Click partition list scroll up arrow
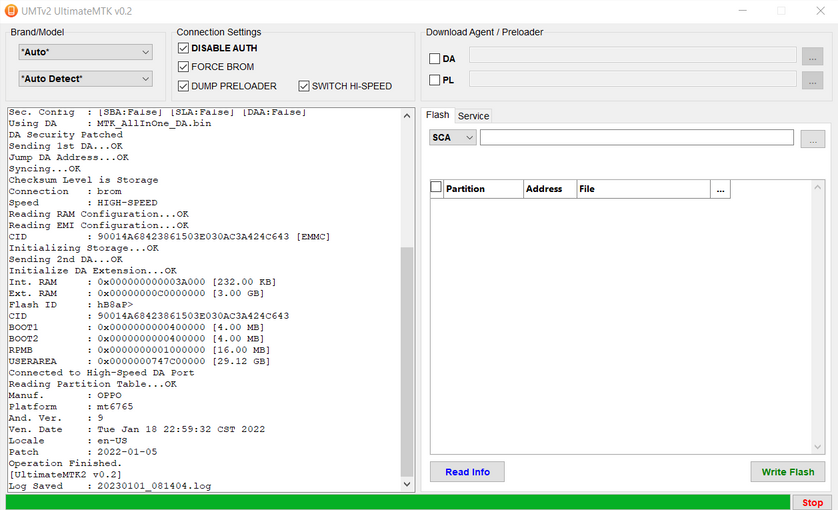Image resolution: width=838 pixels, height=510 pixels. [x=818, y=187]
